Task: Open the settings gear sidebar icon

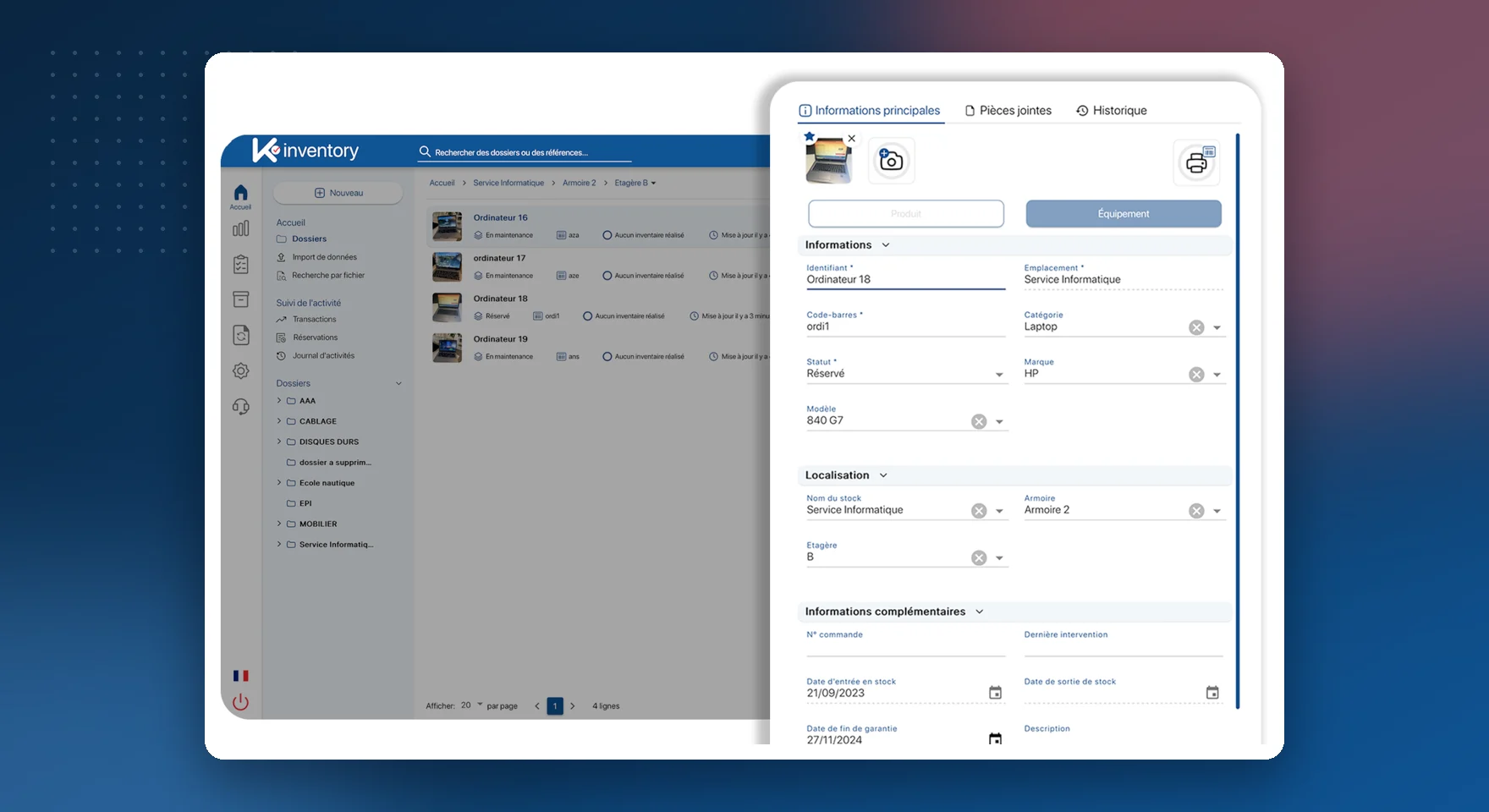Action: tap(241, 371)
